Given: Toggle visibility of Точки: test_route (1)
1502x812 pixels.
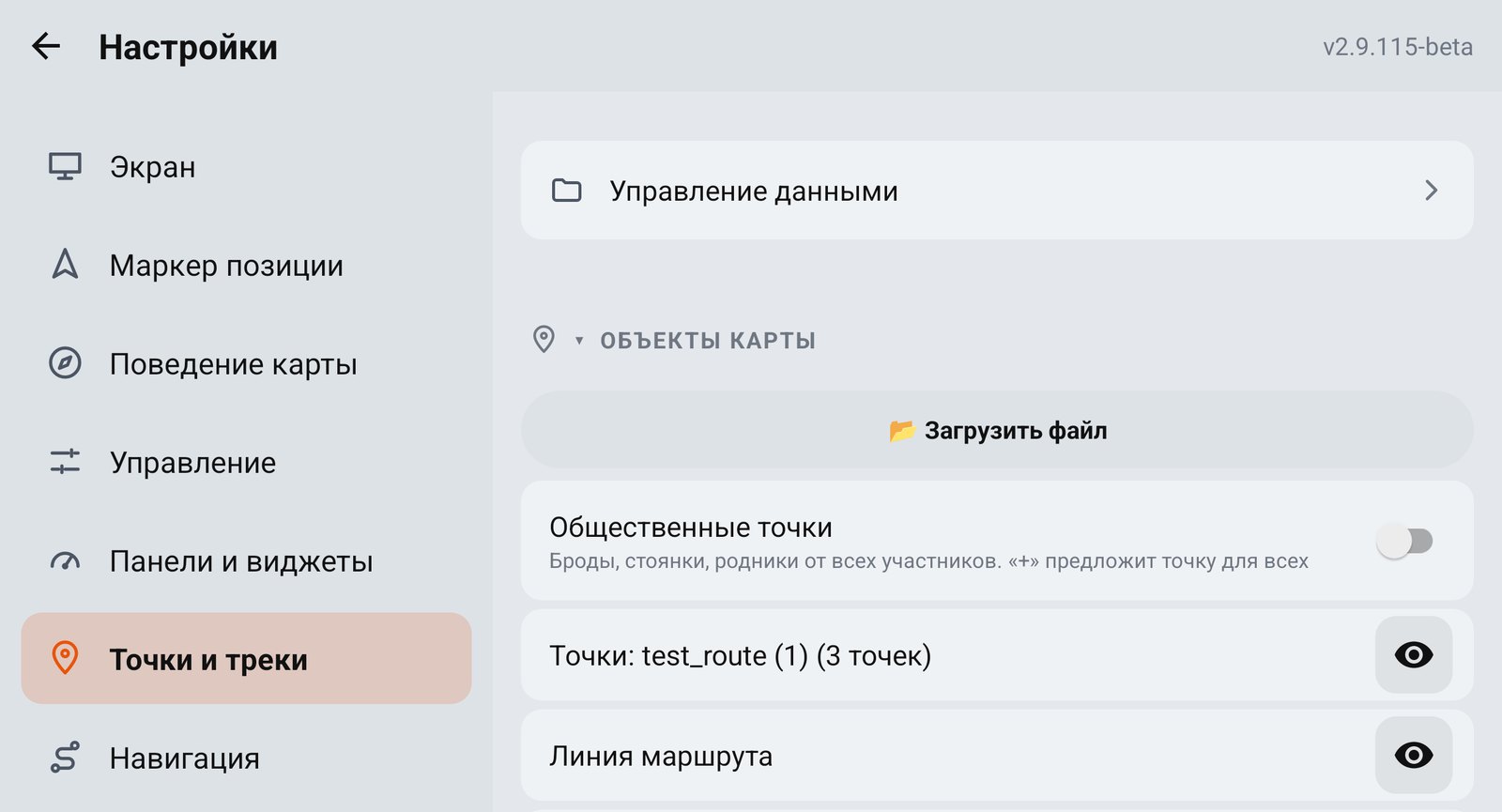Looking at the screenshot, I should [1414, 655].
